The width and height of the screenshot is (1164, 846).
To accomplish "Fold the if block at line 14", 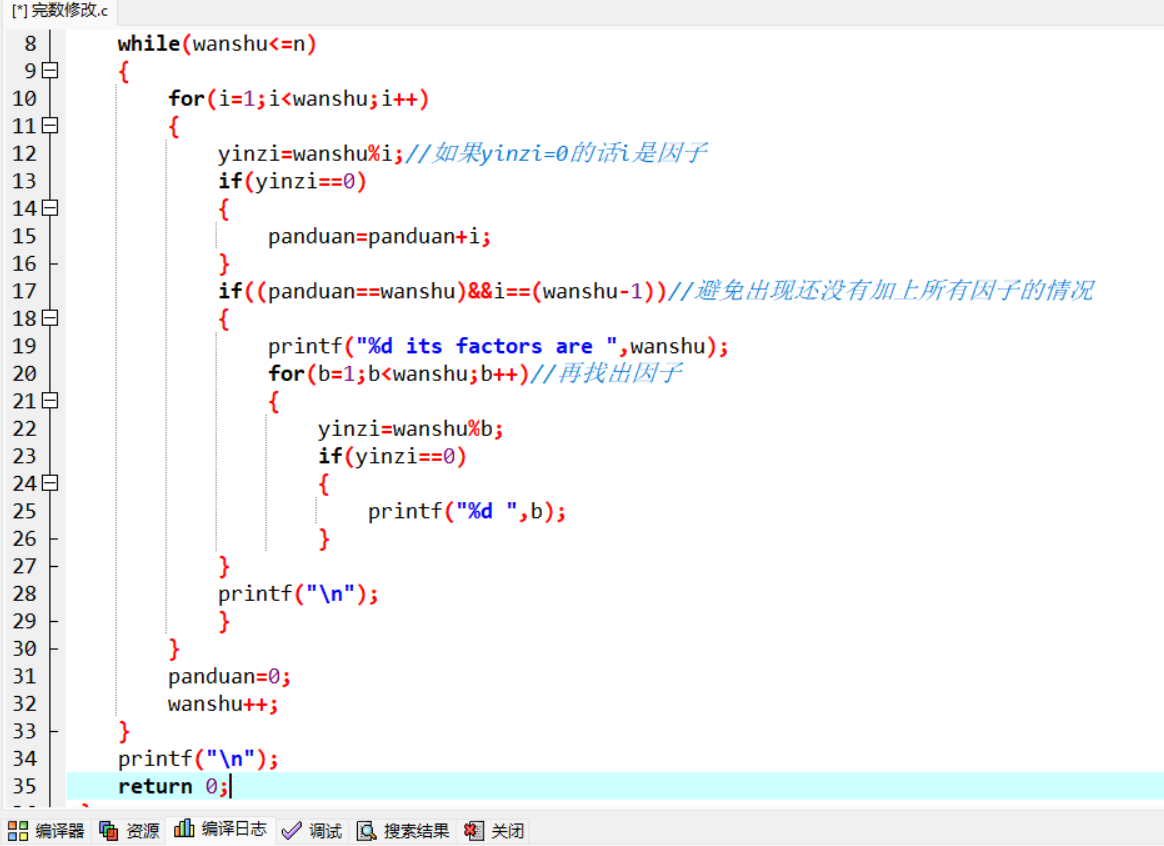I will [50, 208].
